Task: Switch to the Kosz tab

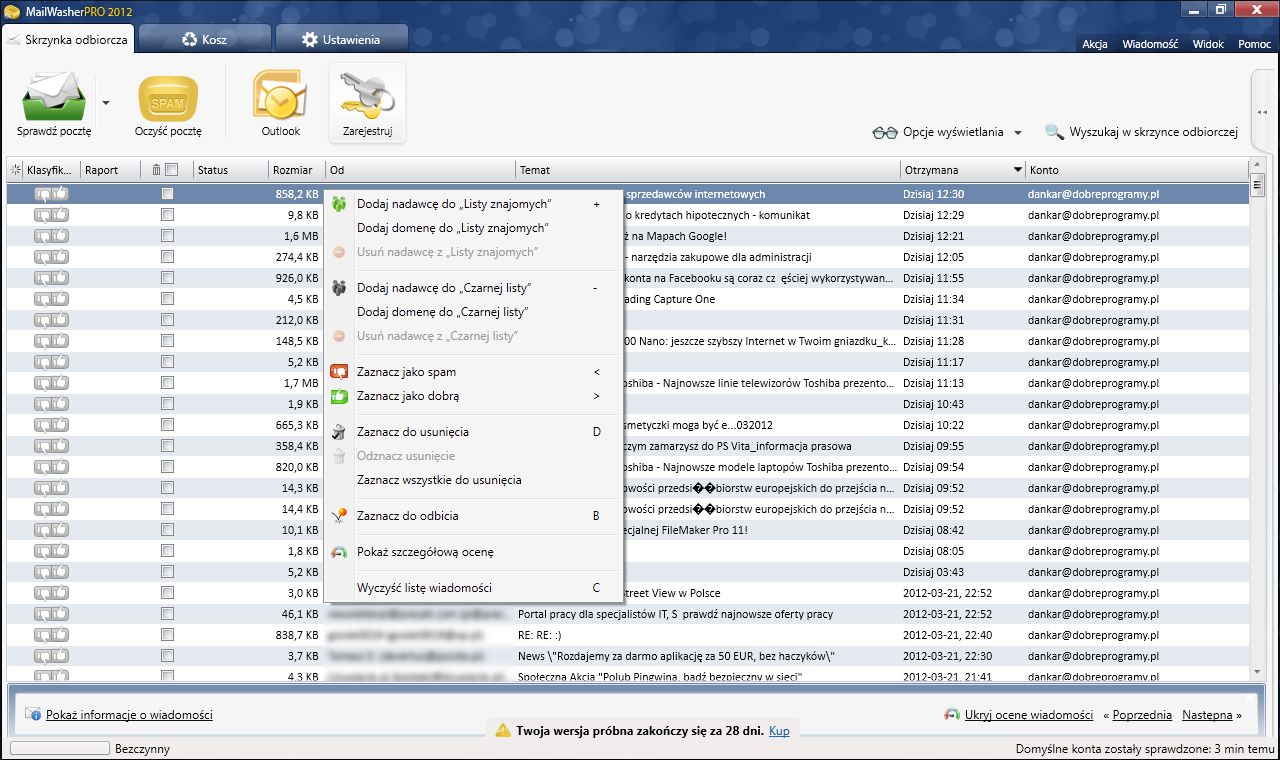Action: 205,39
